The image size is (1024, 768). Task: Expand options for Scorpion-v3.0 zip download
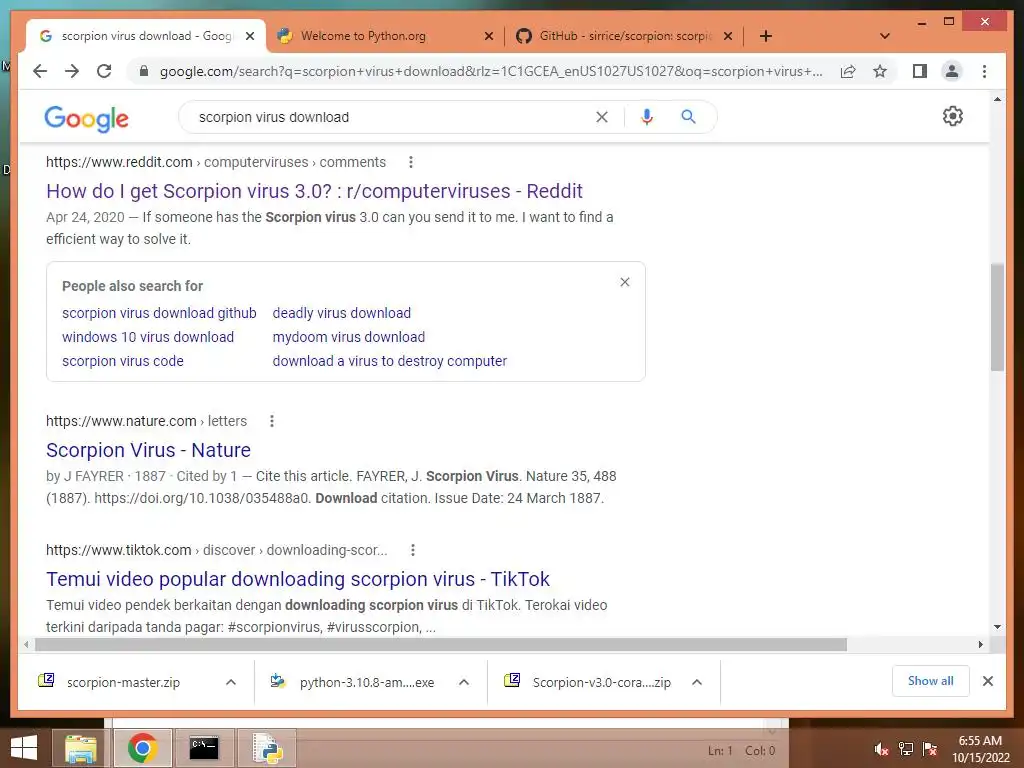coord(697,682)
